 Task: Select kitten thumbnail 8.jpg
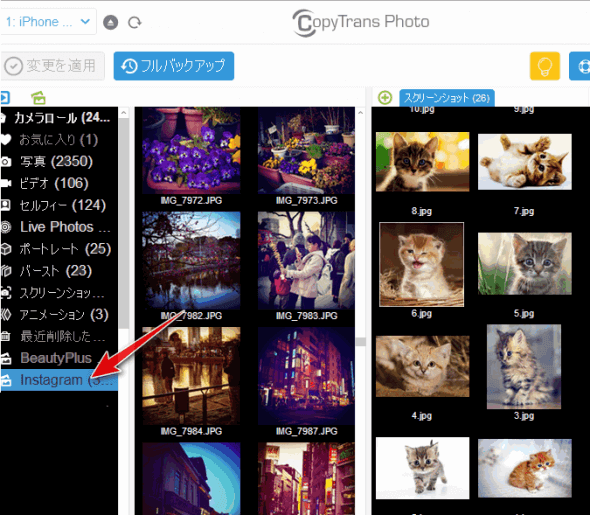[x=423, y=162]
